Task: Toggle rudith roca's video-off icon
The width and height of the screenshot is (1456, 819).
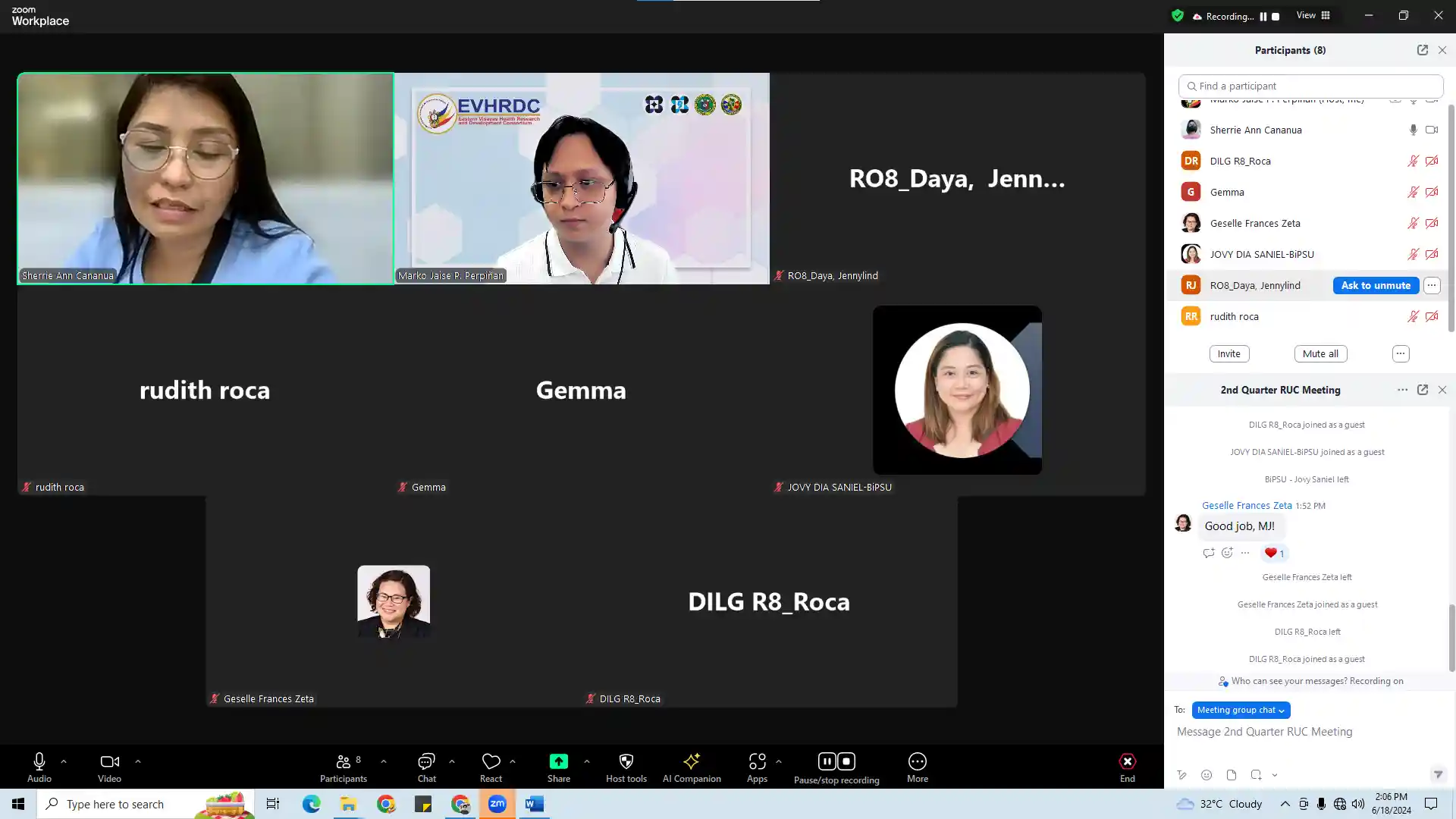Action: point(1432,316)
